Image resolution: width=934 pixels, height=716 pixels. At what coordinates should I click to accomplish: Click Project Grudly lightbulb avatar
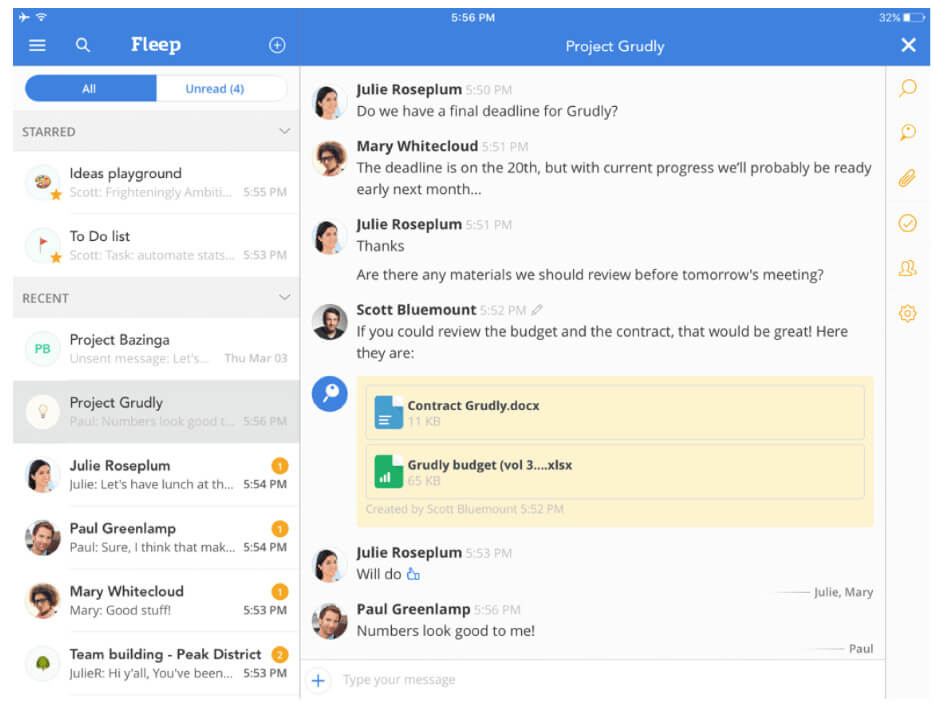click(42, 412)
